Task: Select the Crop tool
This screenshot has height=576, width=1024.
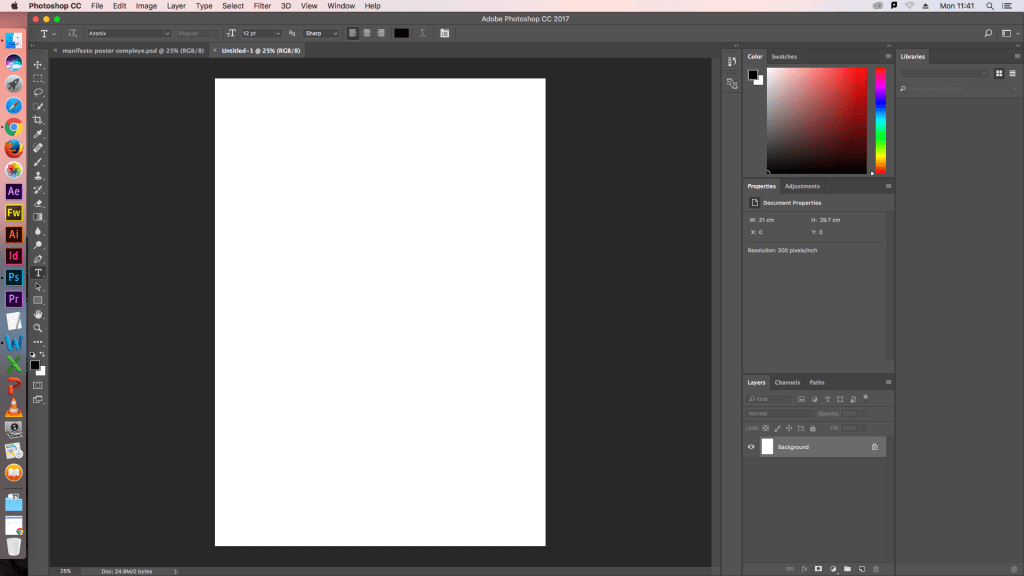Action: [x=38, y=120]
